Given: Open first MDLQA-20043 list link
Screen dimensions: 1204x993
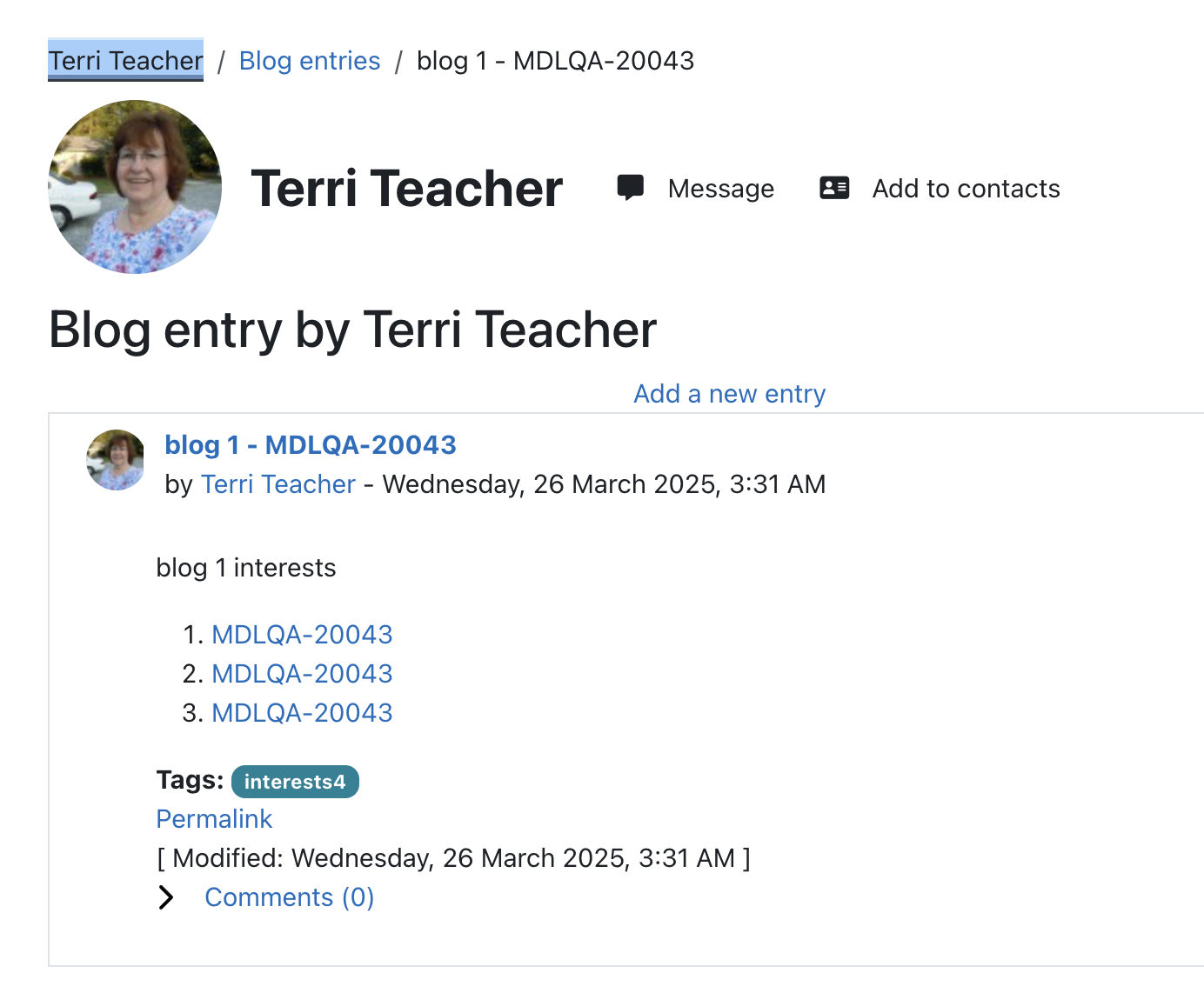Looking at the screenshot, I should (x=302, y=635).
